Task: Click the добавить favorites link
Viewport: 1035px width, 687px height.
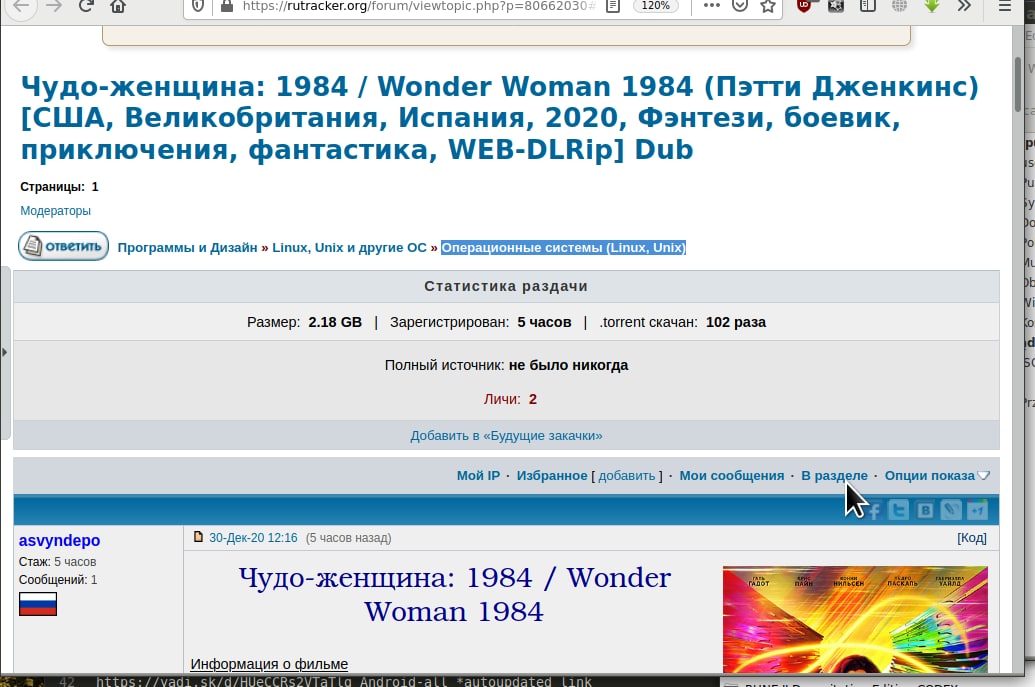Action: click(626, 475)
